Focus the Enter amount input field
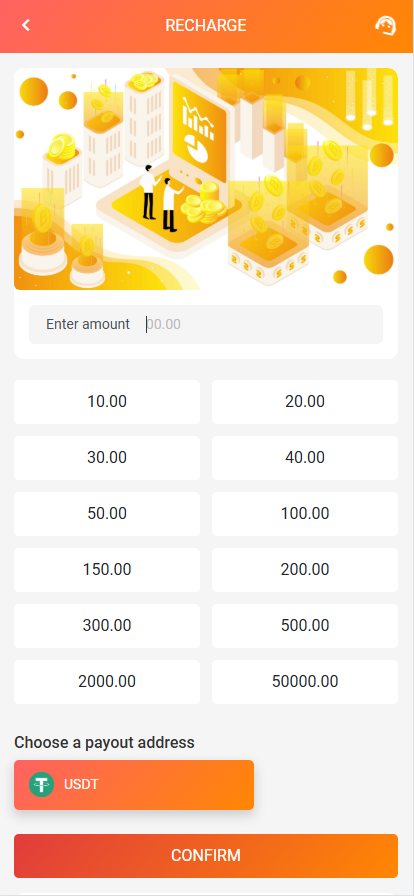 [206, 325]
